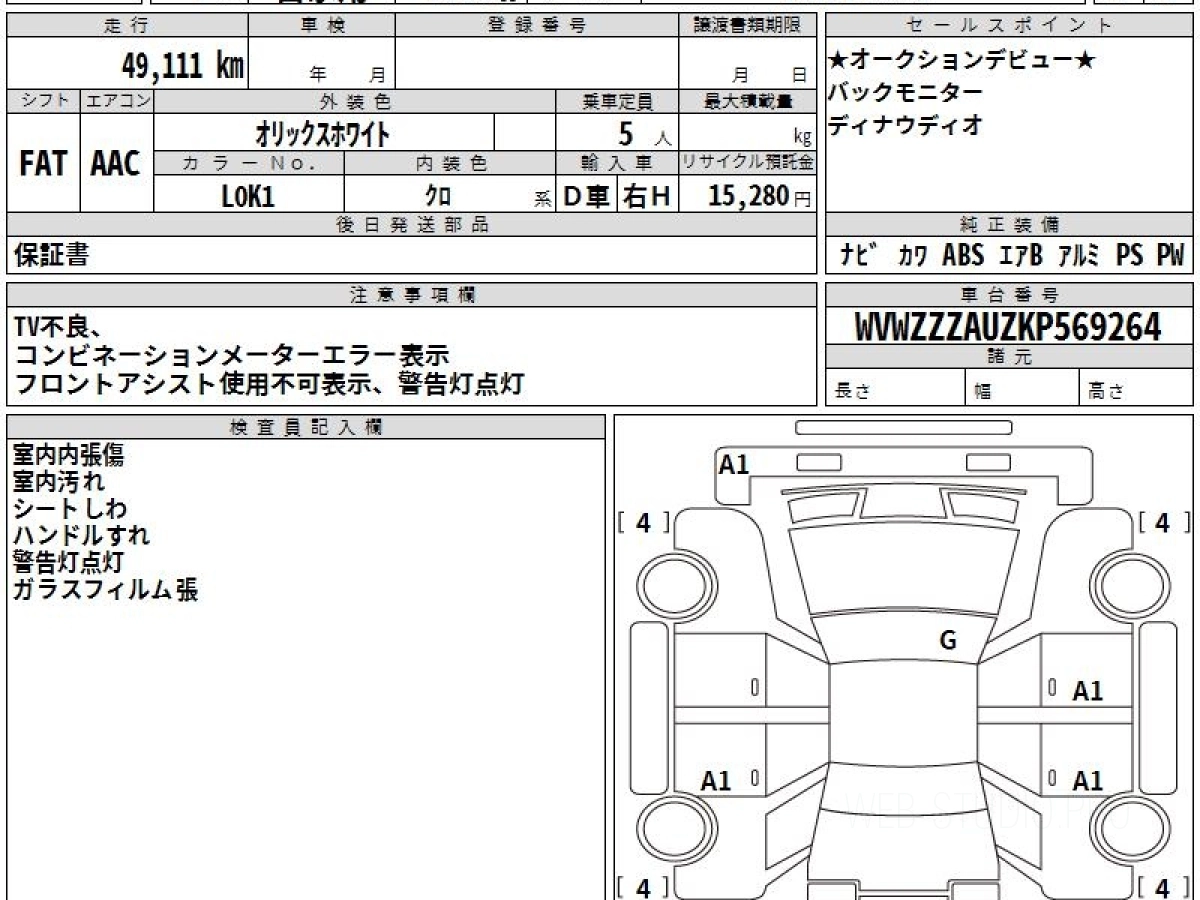The height and width of the screenshot is (900, 1200).
Task: Select the 長さ dimension cell
Action: (895, 388)
